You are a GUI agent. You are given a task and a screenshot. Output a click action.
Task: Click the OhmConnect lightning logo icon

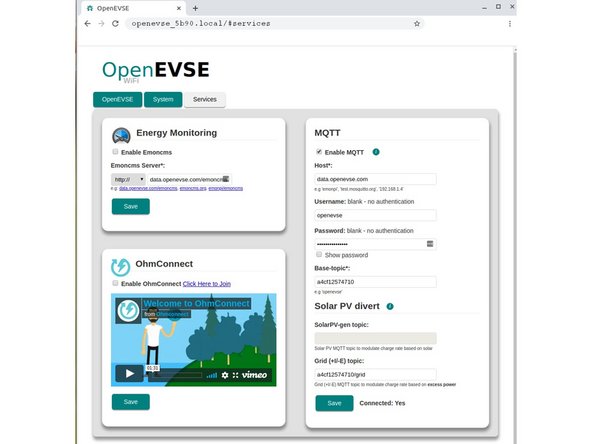pyautogui.click(x=120, y=267)
